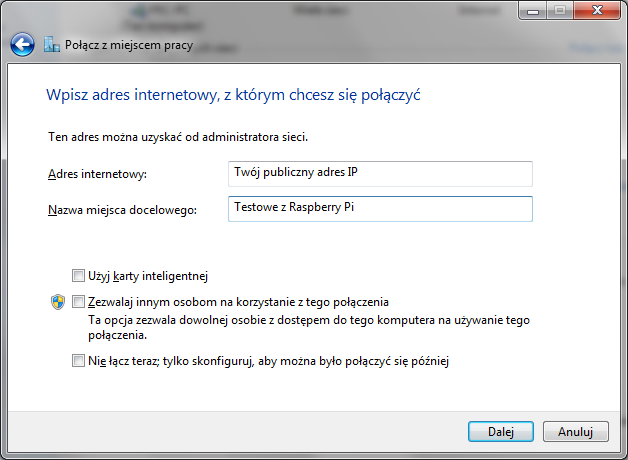Click the Nazwa miejsca docelowego label

pyautogui.click(x=123, y=209)
